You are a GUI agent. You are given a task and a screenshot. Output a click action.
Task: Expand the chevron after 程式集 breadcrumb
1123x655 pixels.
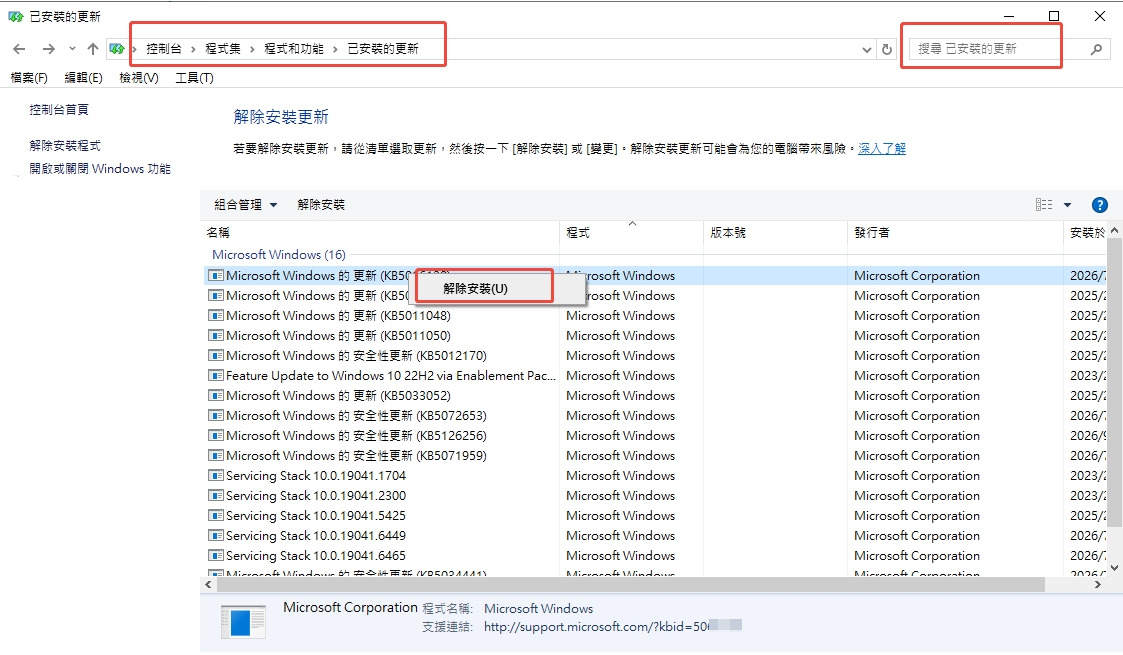[x=252, y=49]
